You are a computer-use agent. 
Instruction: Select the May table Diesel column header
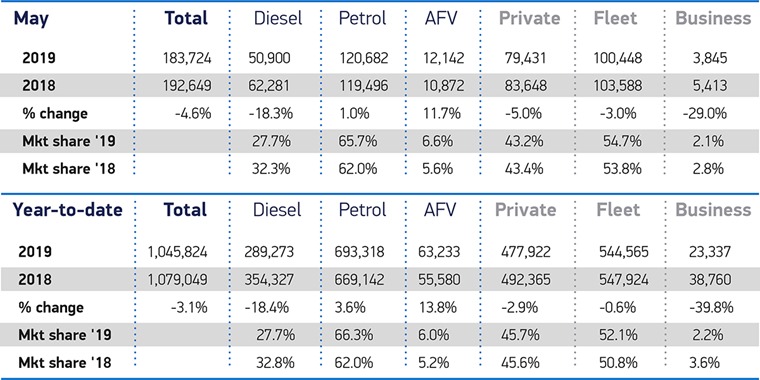[278, 18]
